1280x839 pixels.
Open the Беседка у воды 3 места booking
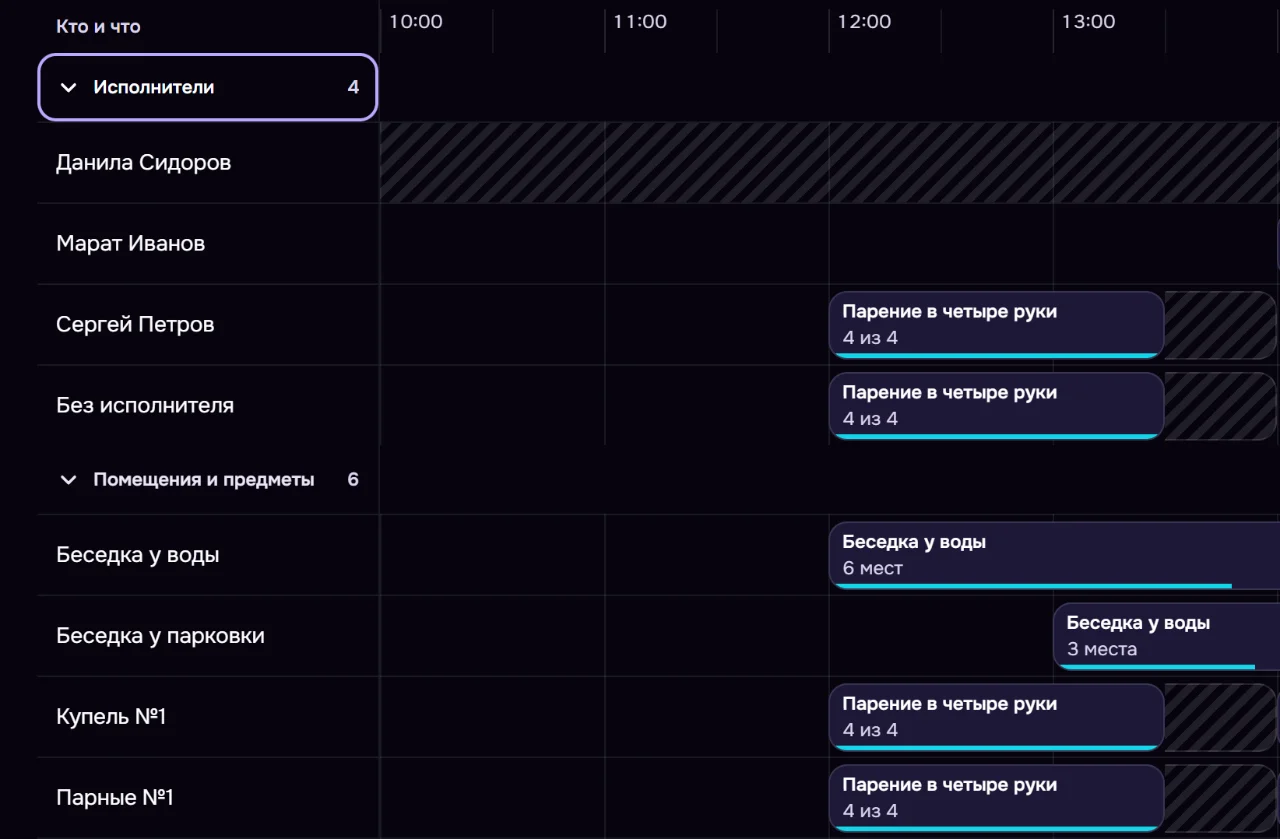click(x=1166, y=636)
